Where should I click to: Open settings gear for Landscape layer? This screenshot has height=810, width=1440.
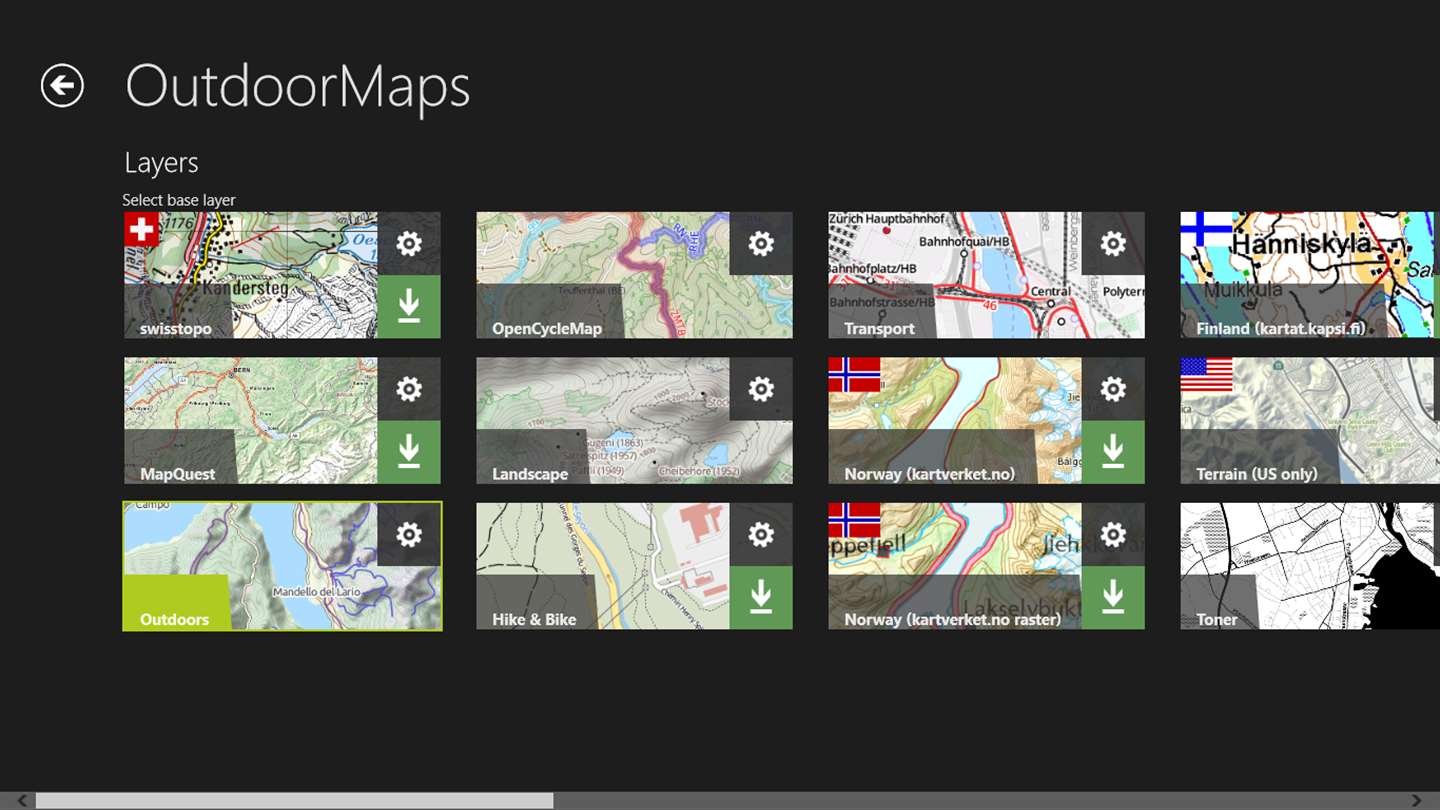(761, 389)
